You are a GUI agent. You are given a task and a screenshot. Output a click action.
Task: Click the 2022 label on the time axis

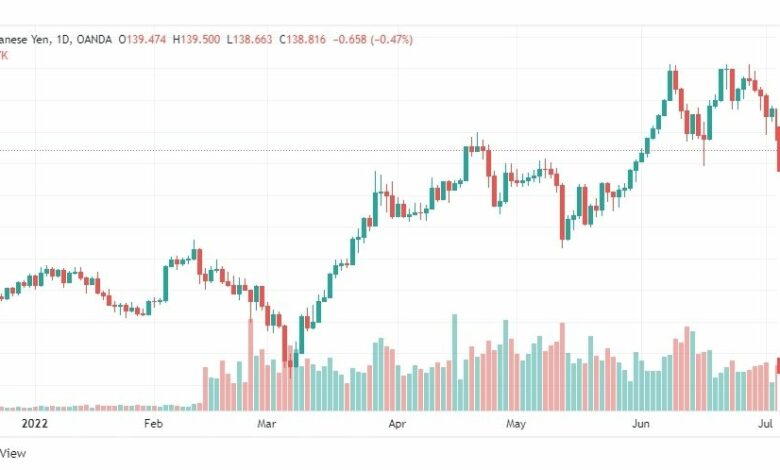[x=34, y=424]
